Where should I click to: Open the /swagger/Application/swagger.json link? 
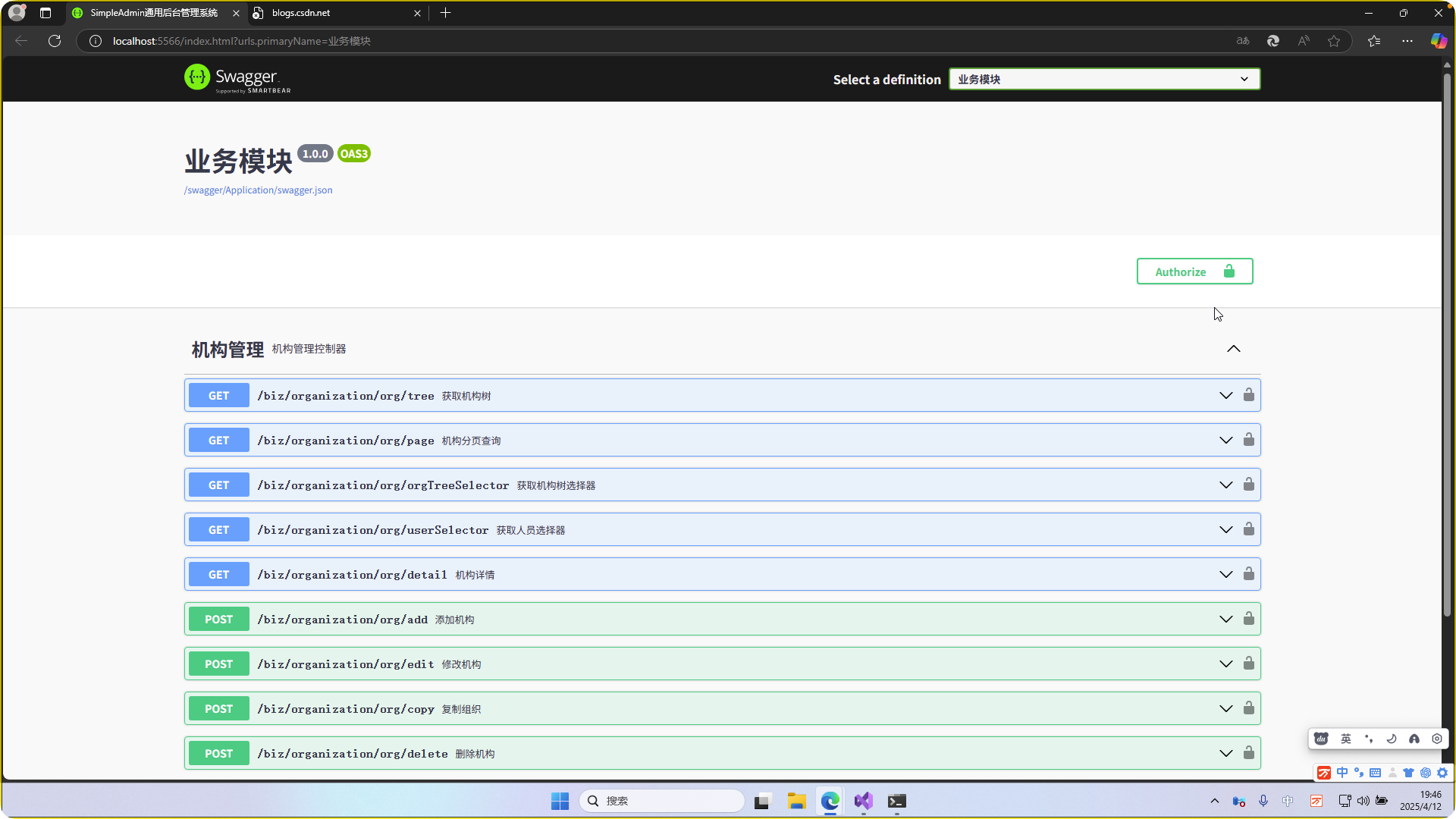tap(258, 190)
